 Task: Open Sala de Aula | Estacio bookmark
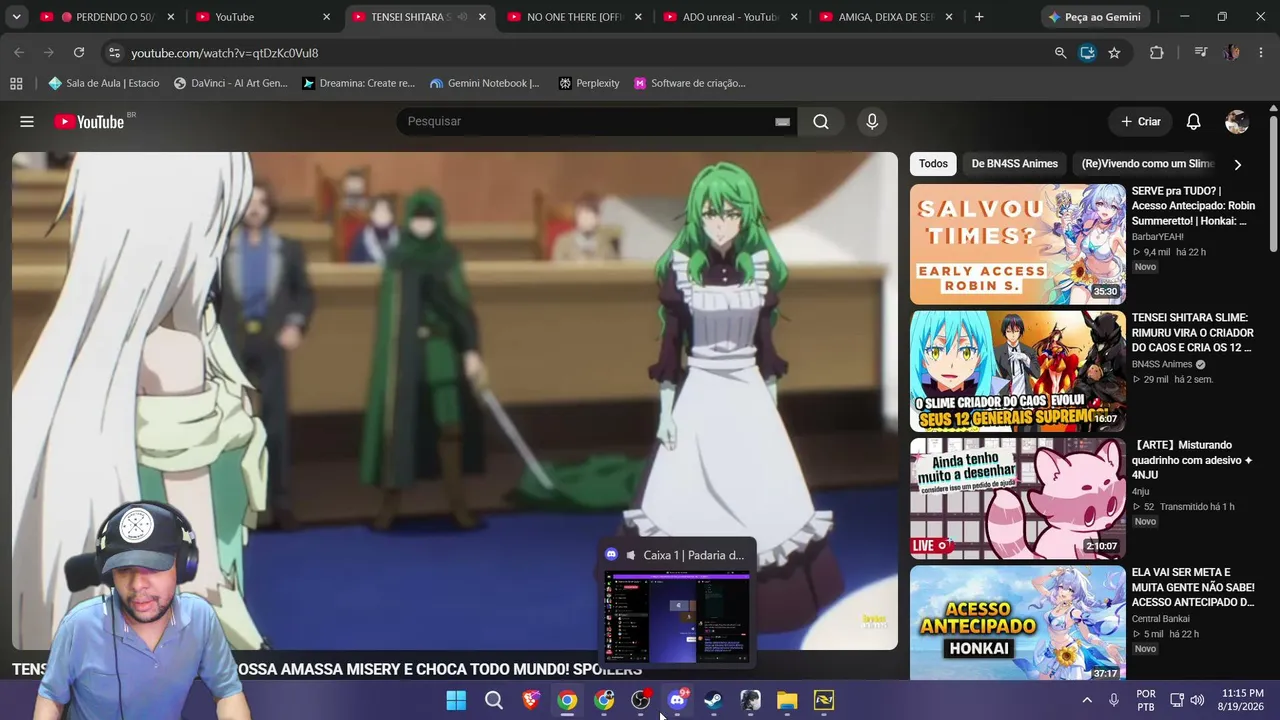(104, 83)
